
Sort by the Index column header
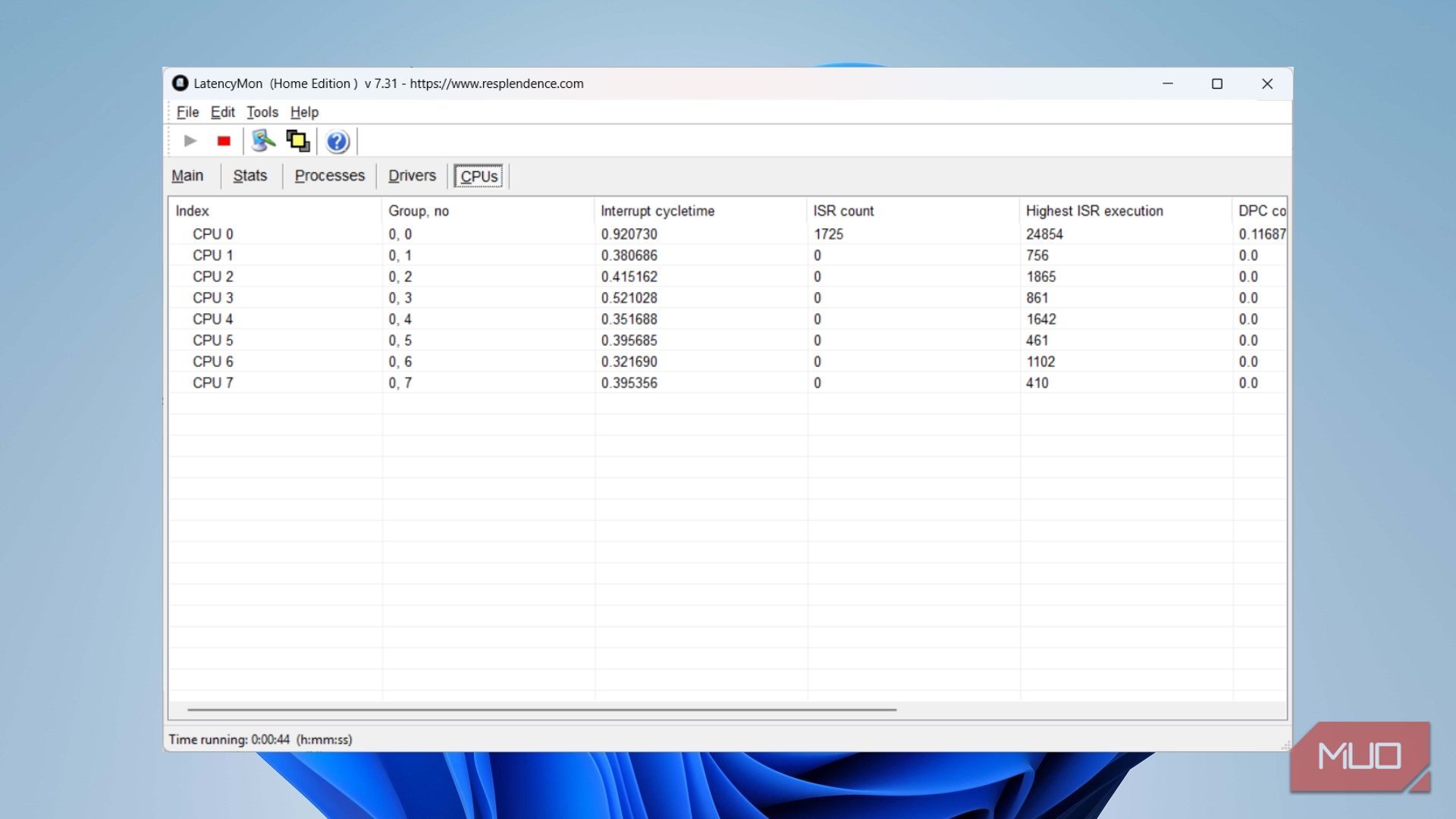point(275,211)
